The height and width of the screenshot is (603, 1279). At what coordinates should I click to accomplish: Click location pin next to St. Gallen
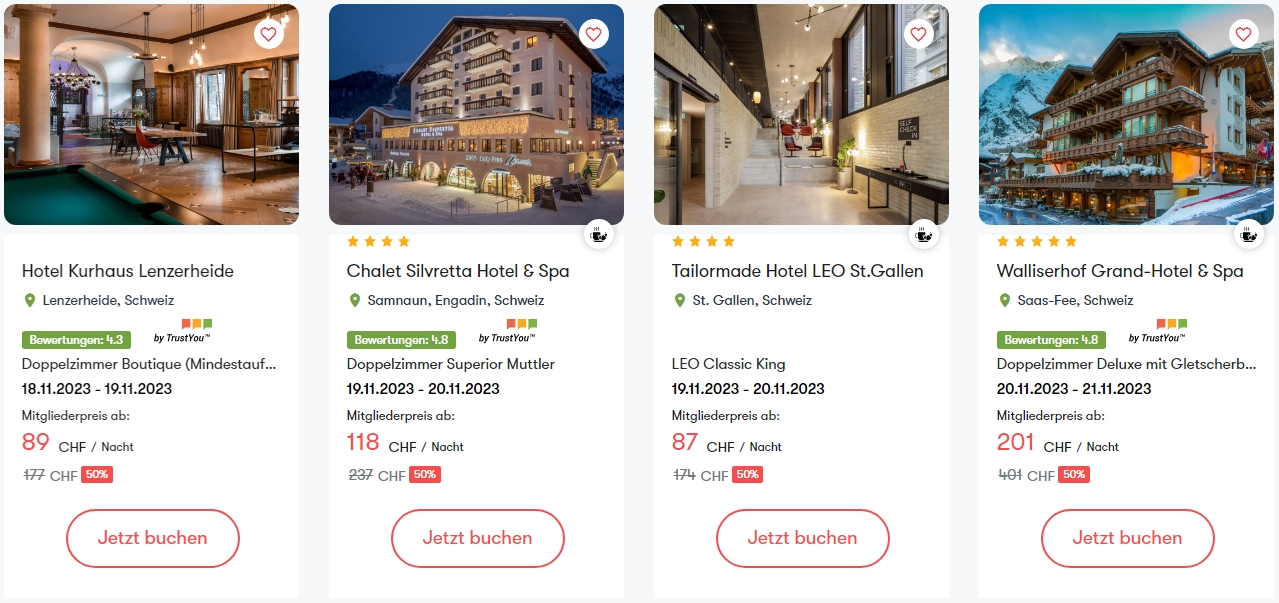click(680, 300)
